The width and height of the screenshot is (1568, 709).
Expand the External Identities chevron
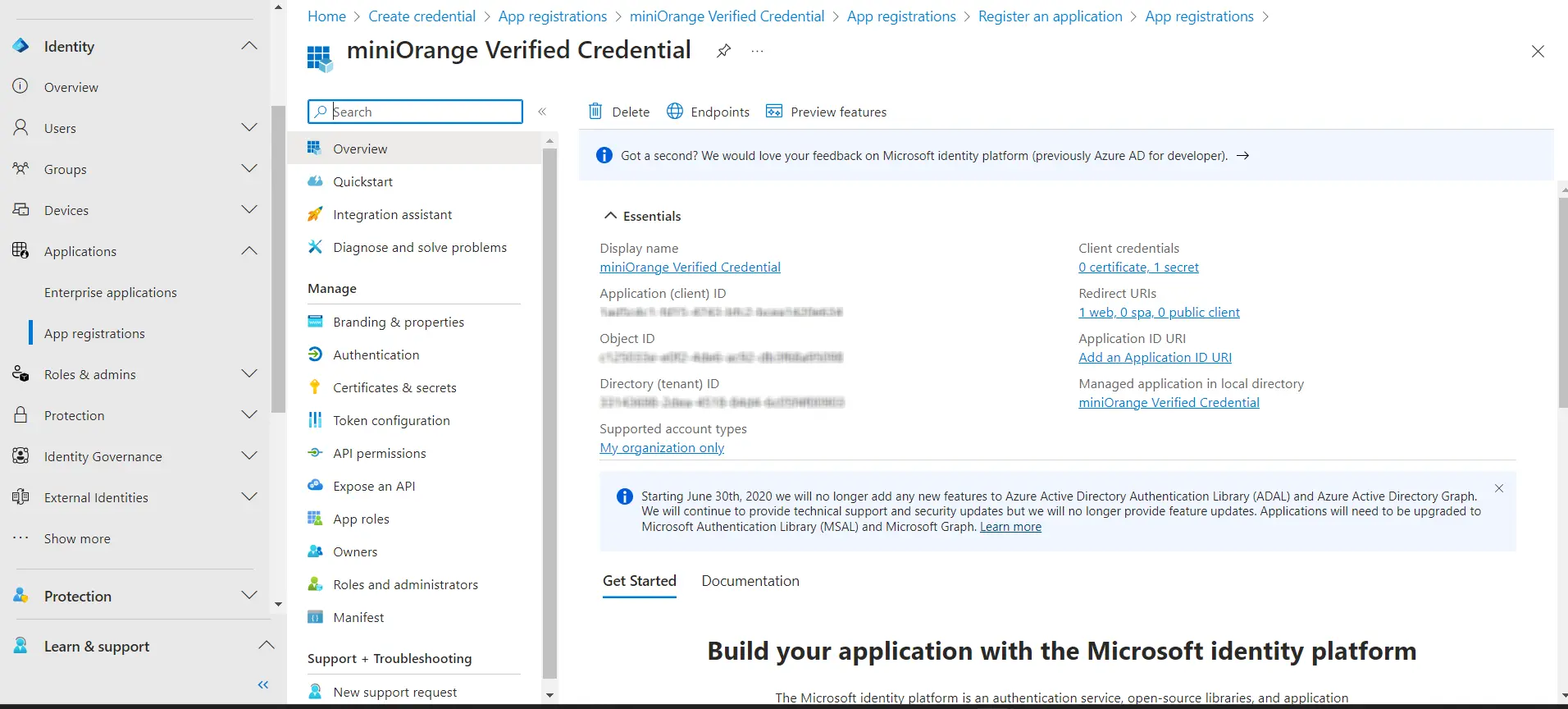[x=249, y=496]
